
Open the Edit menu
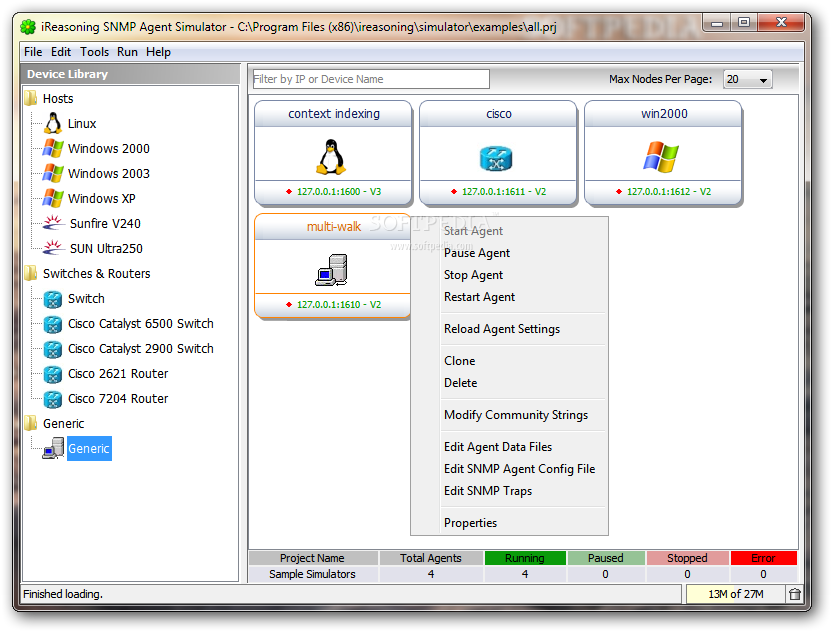[x=61, y=51]
